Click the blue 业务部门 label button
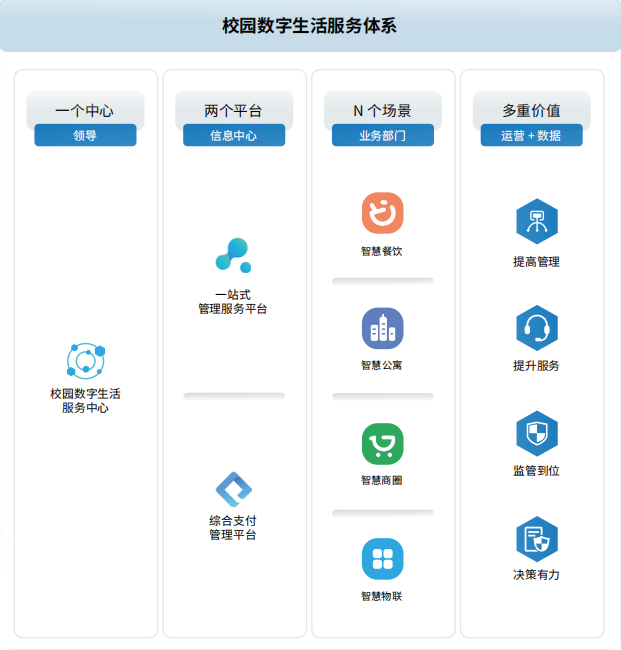Image resolution: width=621 pixels, height=650 pixels. click(x=382, y=135)
